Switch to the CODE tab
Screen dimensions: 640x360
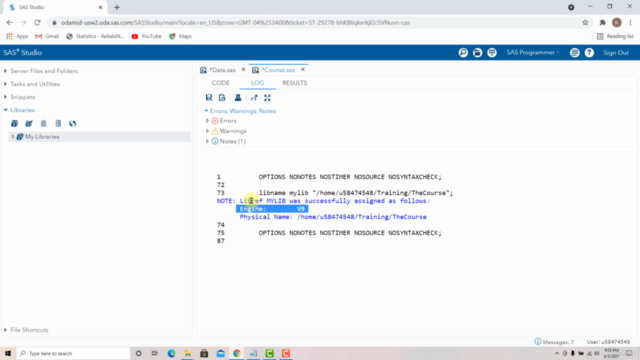[x=221, y=83]
